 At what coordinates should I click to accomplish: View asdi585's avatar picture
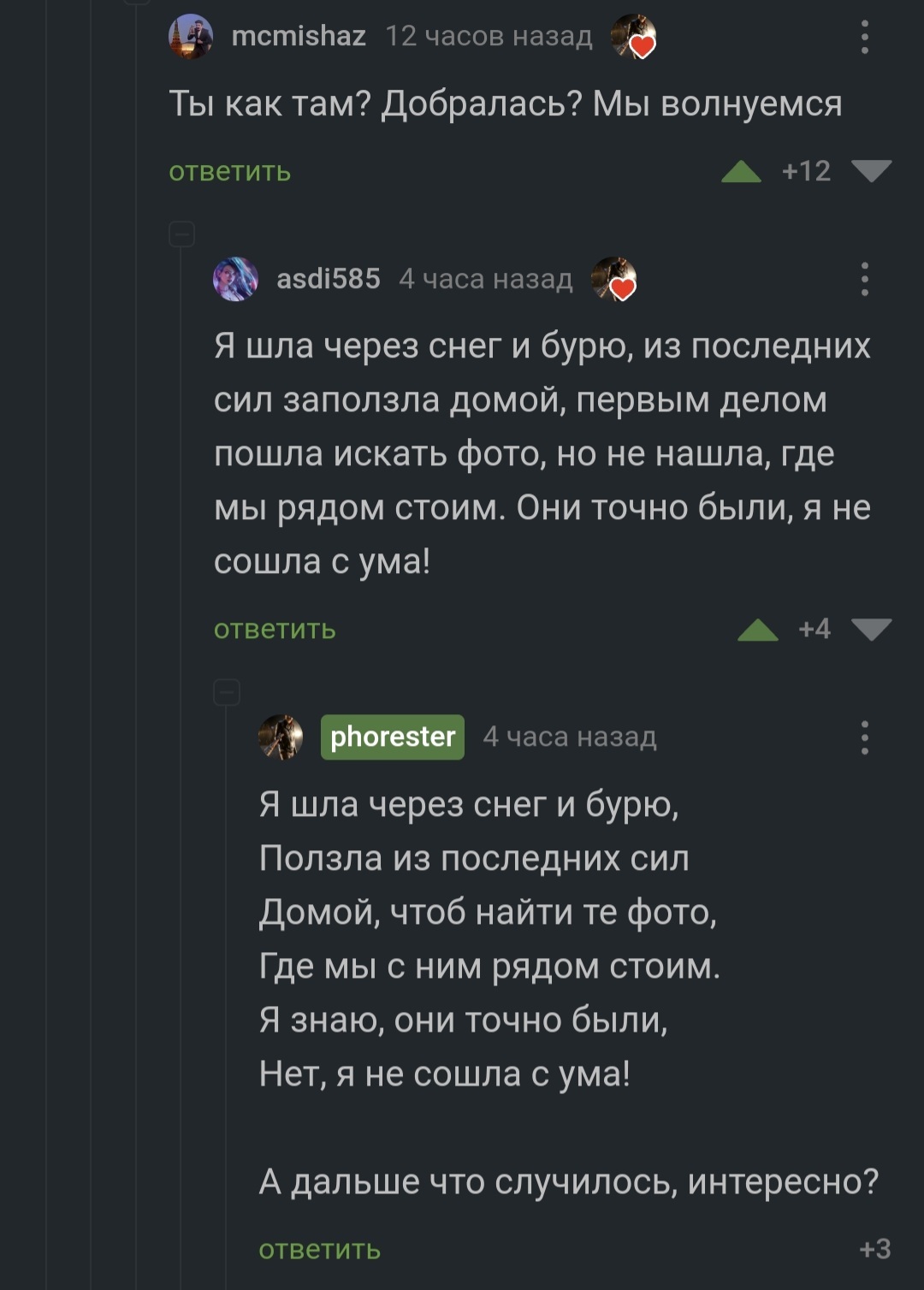click(x=235, y=279)
